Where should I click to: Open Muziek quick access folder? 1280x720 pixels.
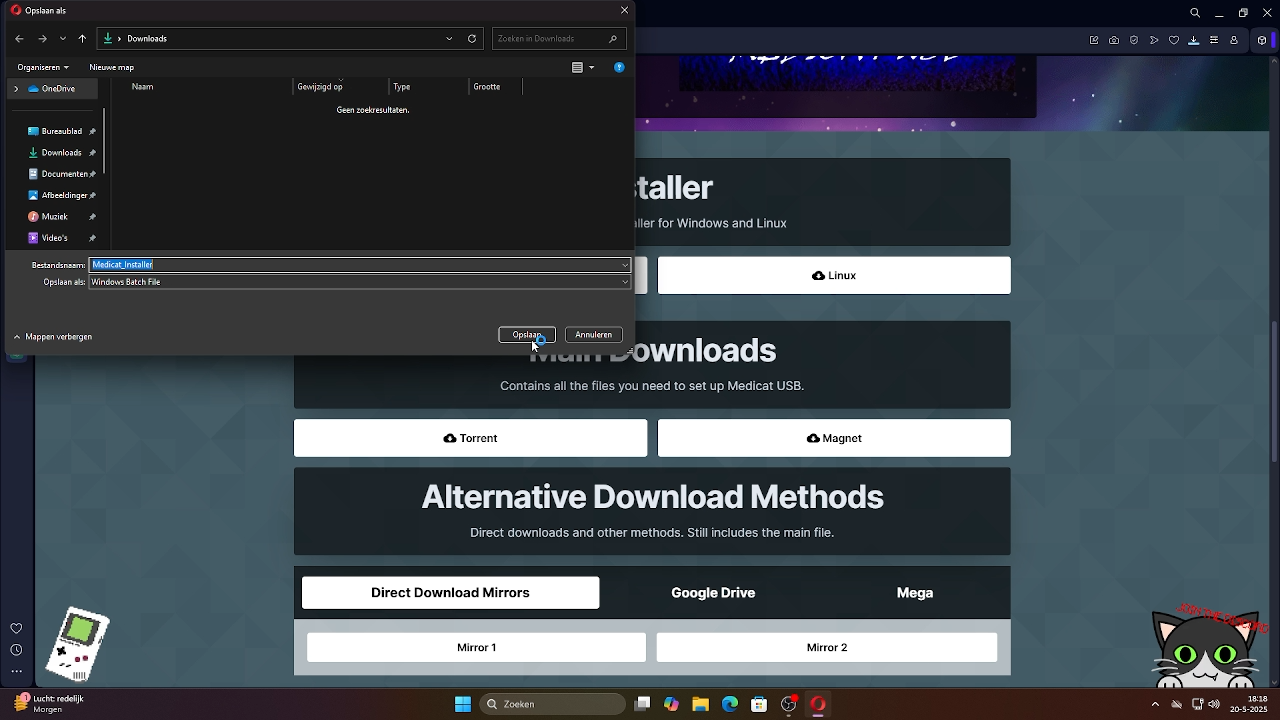pyautogui.click(x=61, y=216)
